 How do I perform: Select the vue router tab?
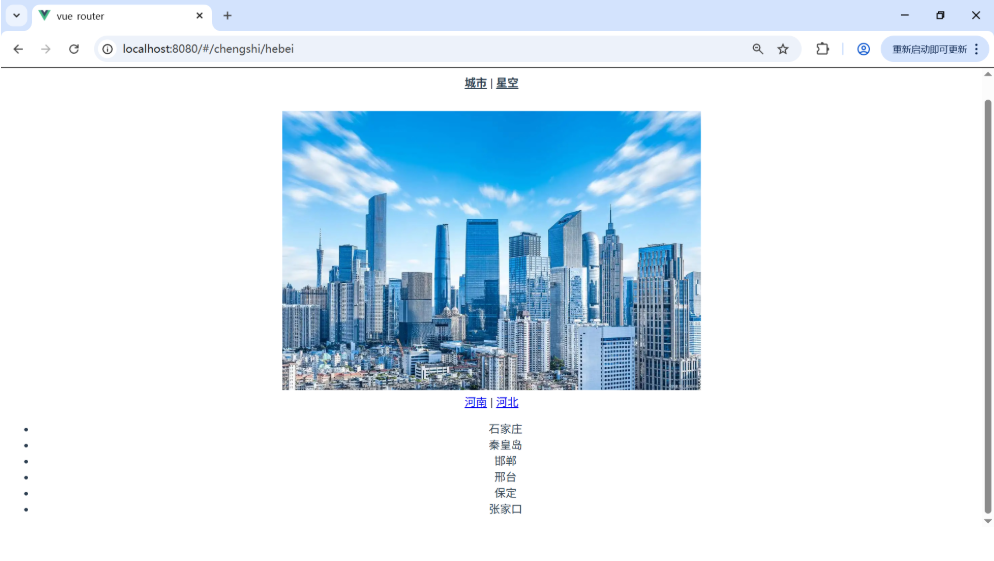tap(122, 16)
